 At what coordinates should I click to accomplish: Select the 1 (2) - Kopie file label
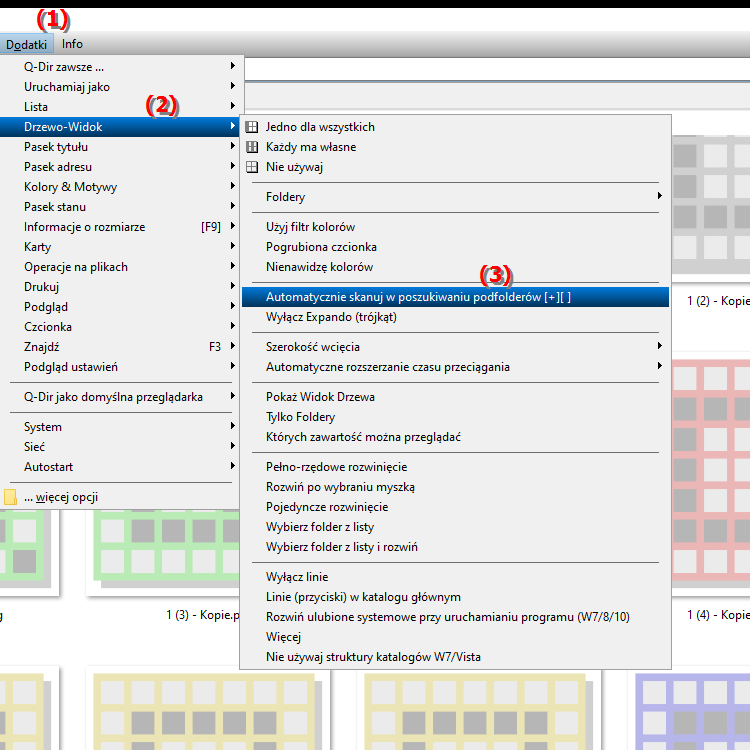pos(718,301)
